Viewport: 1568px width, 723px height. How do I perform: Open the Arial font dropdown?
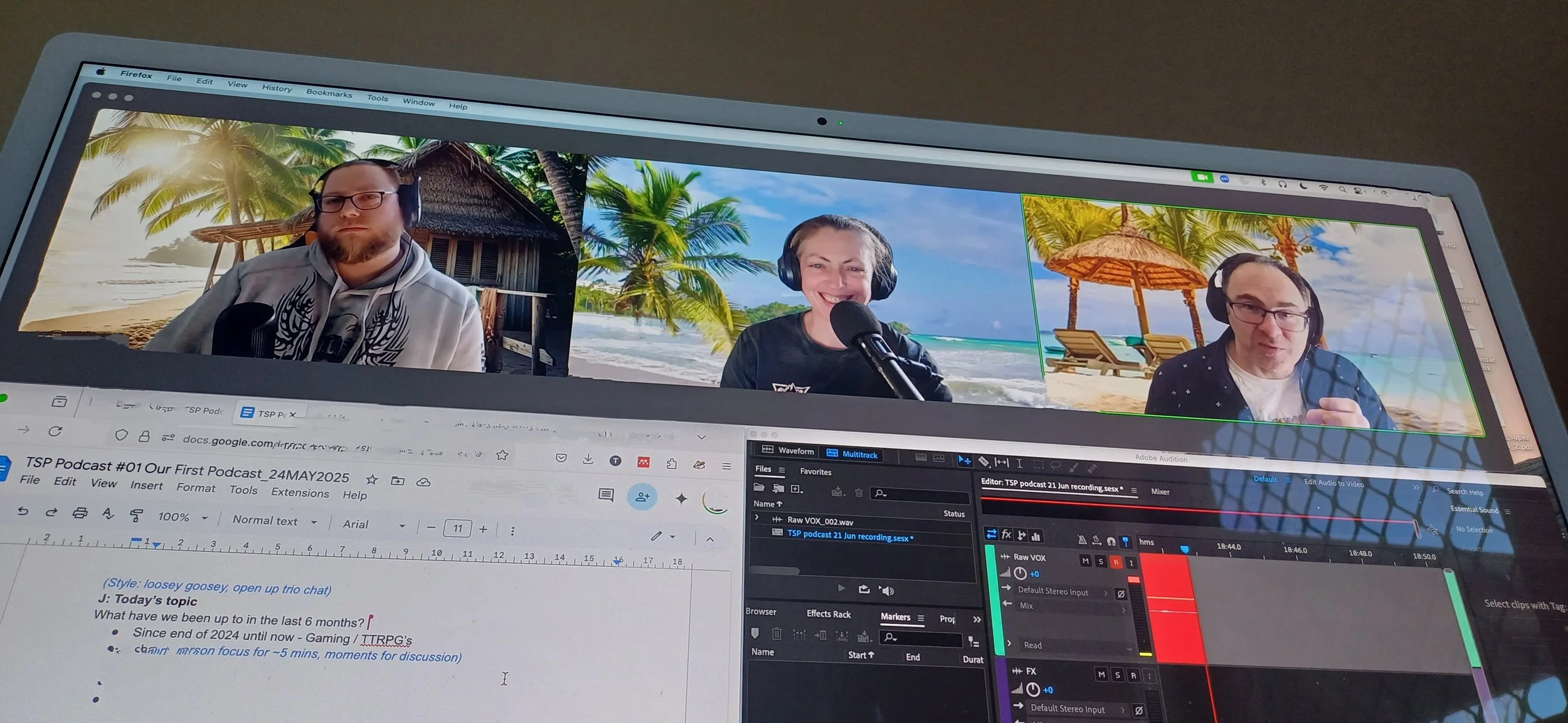point(374,524)
